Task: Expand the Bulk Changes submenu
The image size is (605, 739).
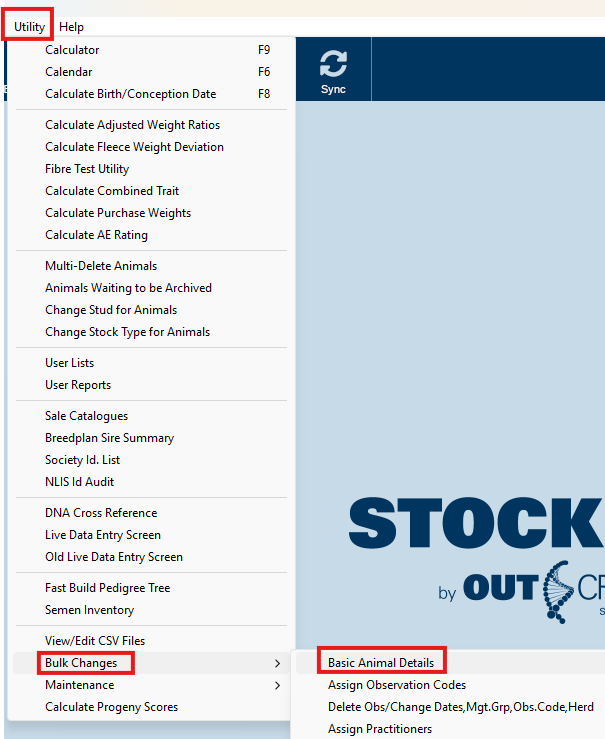Action: [x=81, y=663]
